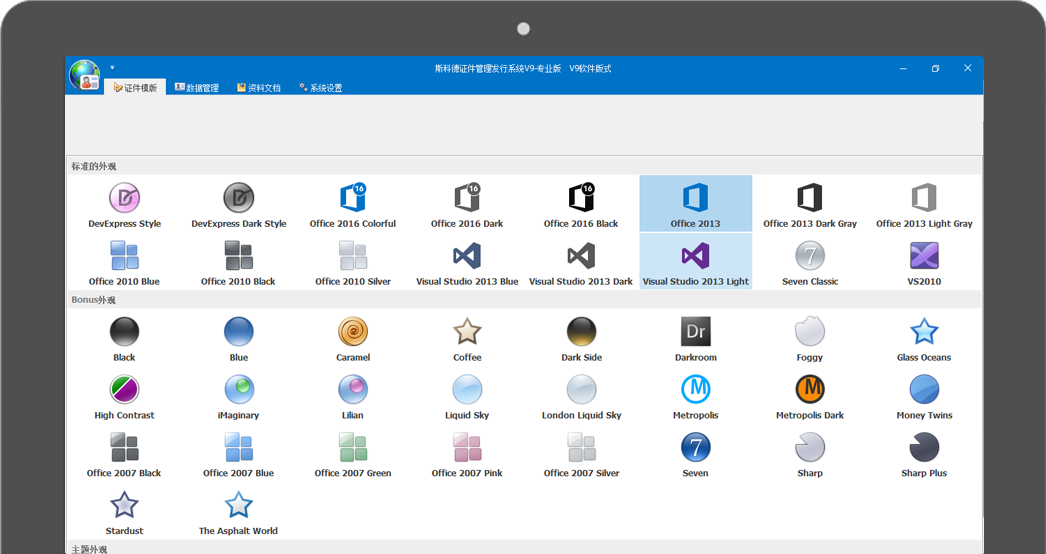Choose the Visual Studio 2013 Light skin
Viewport: 1046px width, 554px height.
coord(695,262)
